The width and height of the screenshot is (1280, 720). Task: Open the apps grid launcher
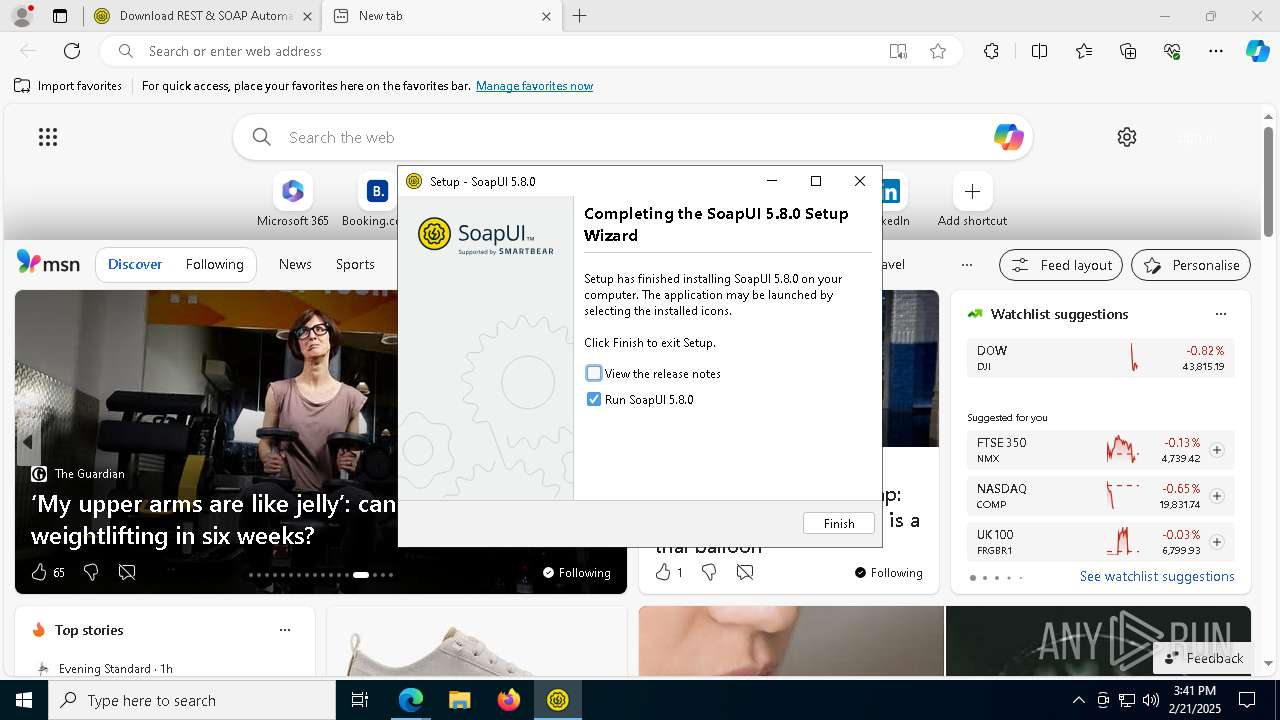tap(48, 137)
